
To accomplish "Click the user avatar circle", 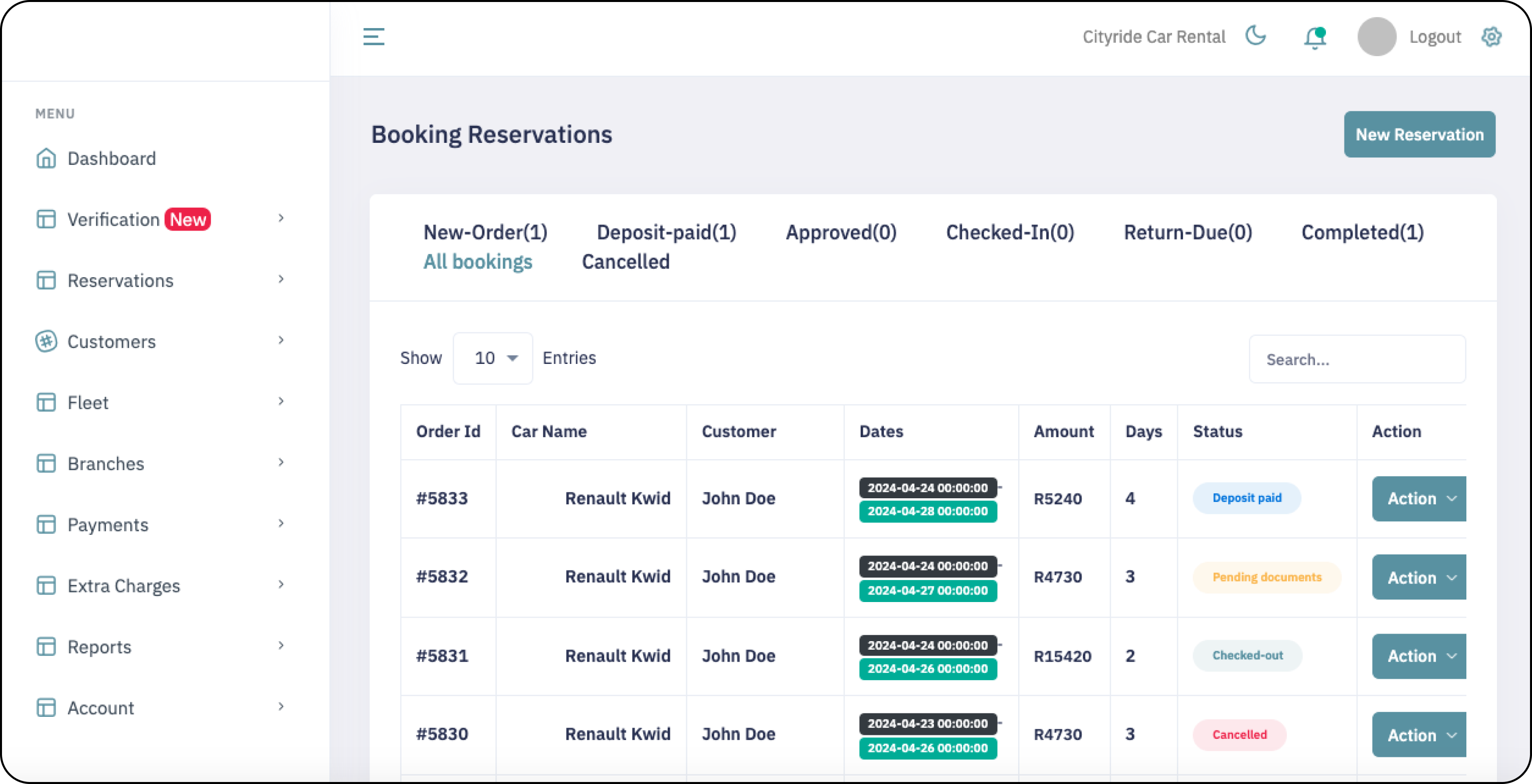I will click(1376, 37).
